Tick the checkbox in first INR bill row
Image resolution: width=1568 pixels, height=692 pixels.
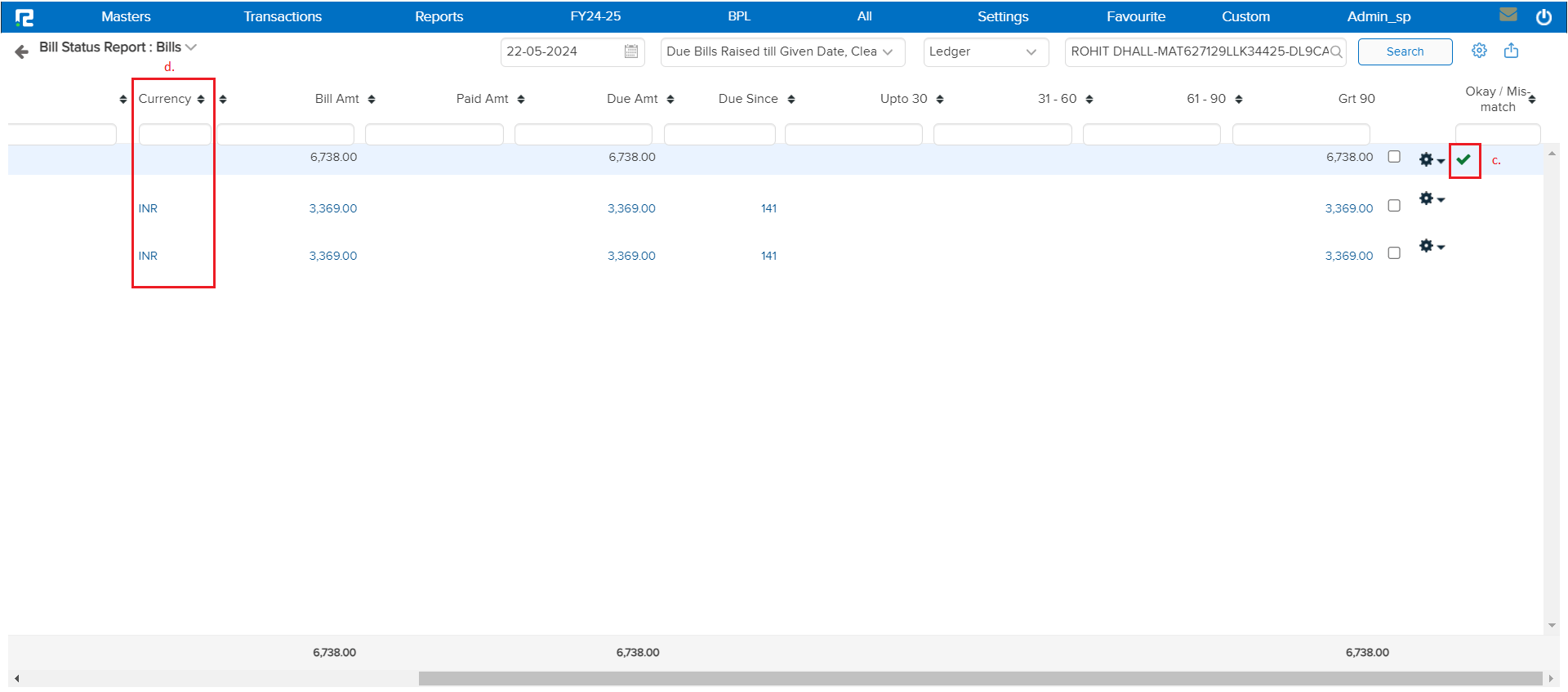1394,206
